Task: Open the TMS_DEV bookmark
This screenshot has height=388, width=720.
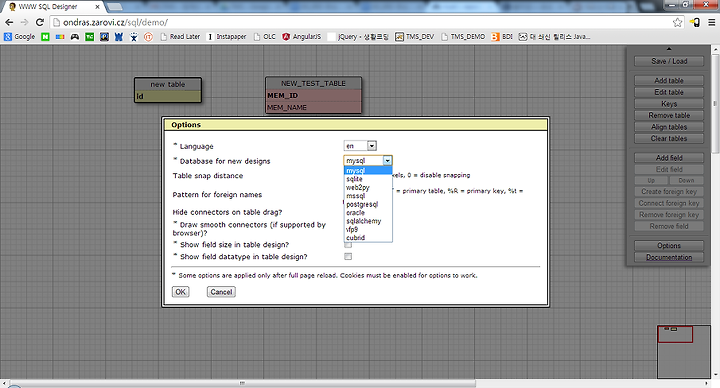Action: [415, 37]
